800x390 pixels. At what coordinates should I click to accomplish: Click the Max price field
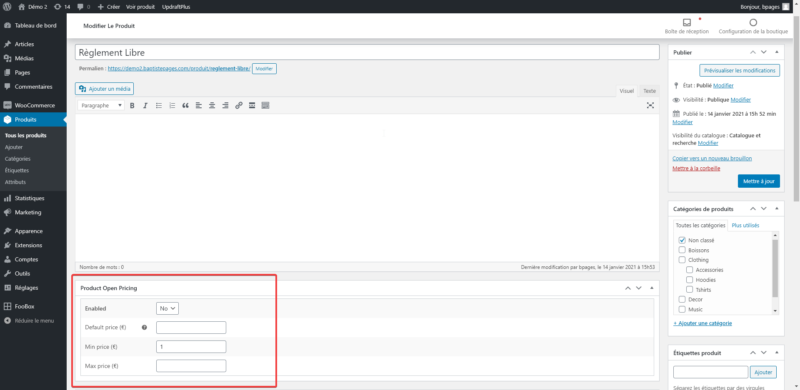191,366
